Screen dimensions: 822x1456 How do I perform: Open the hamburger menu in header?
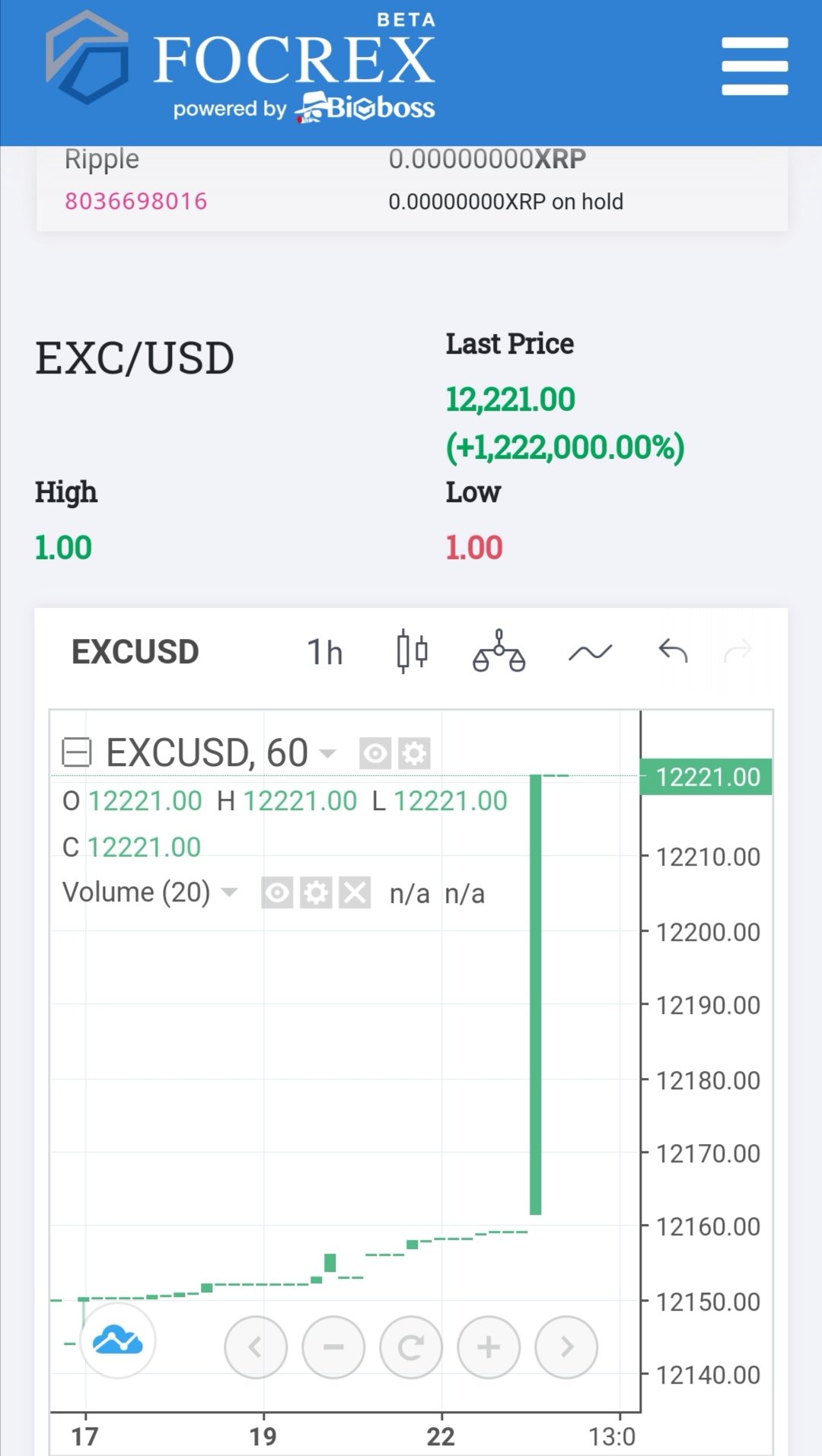pyautogui.click(x=754, y=66)
